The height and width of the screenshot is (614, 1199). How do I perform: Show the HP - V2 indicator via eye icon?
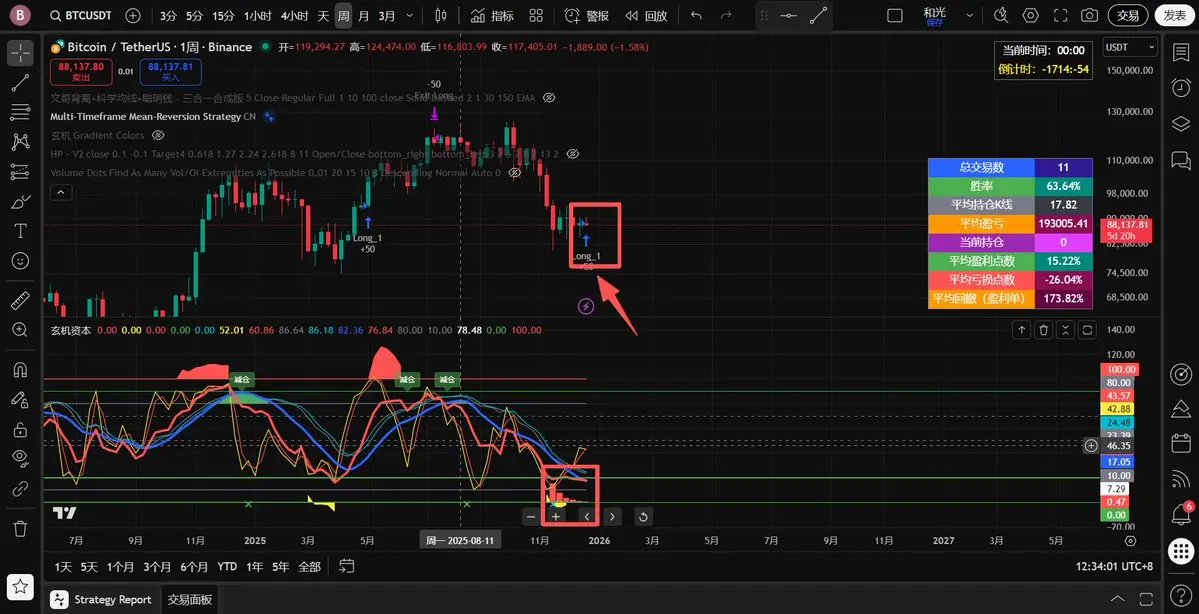(572, 154)
